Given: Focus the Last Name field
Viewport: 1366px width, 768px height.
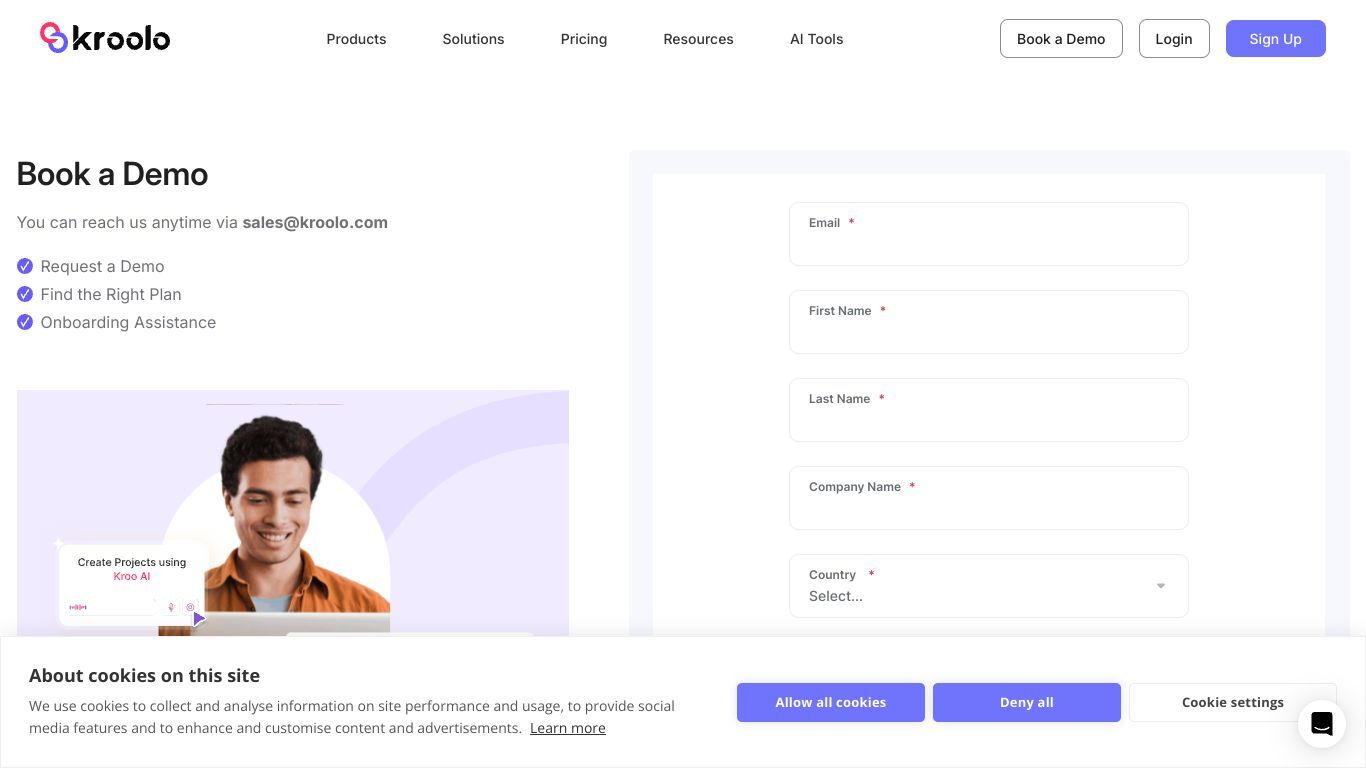Looking at the screenshot, I should pyautogui.click(x=989, y=410).
